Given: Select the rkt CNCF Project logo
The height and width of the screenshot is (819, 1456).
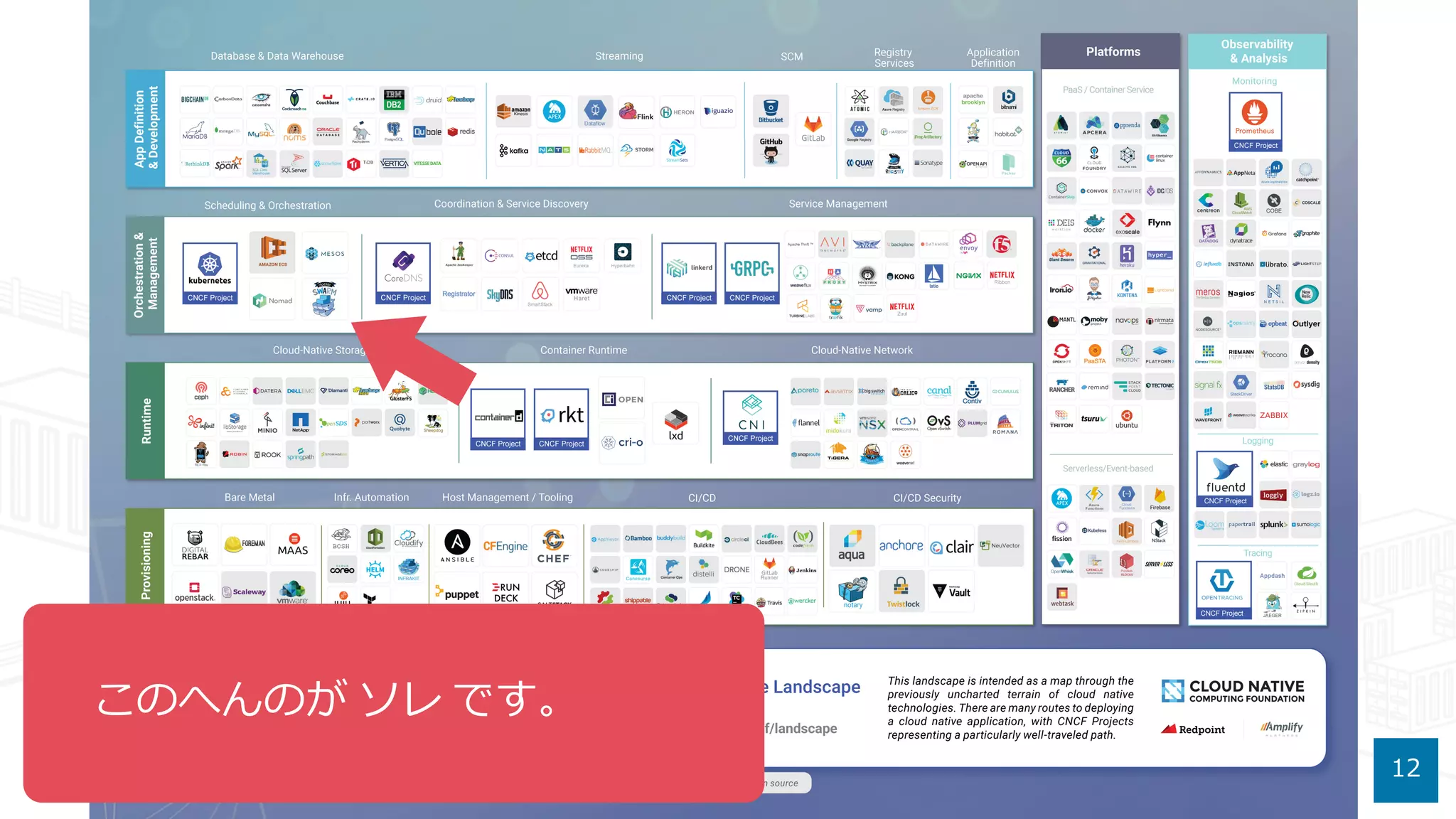Looking at the screenshot, I should 562,419.
